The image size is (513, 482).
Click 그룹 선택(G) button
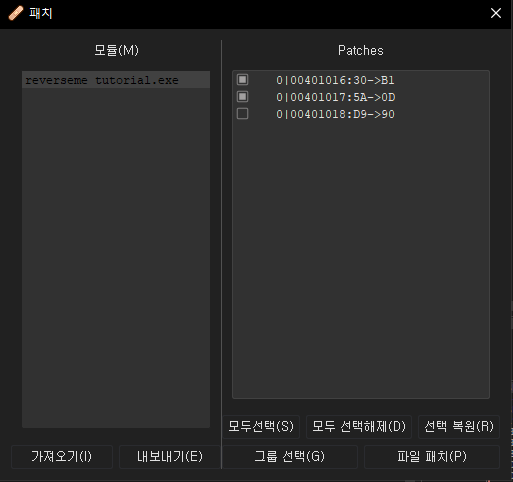(x=290, y=457)
